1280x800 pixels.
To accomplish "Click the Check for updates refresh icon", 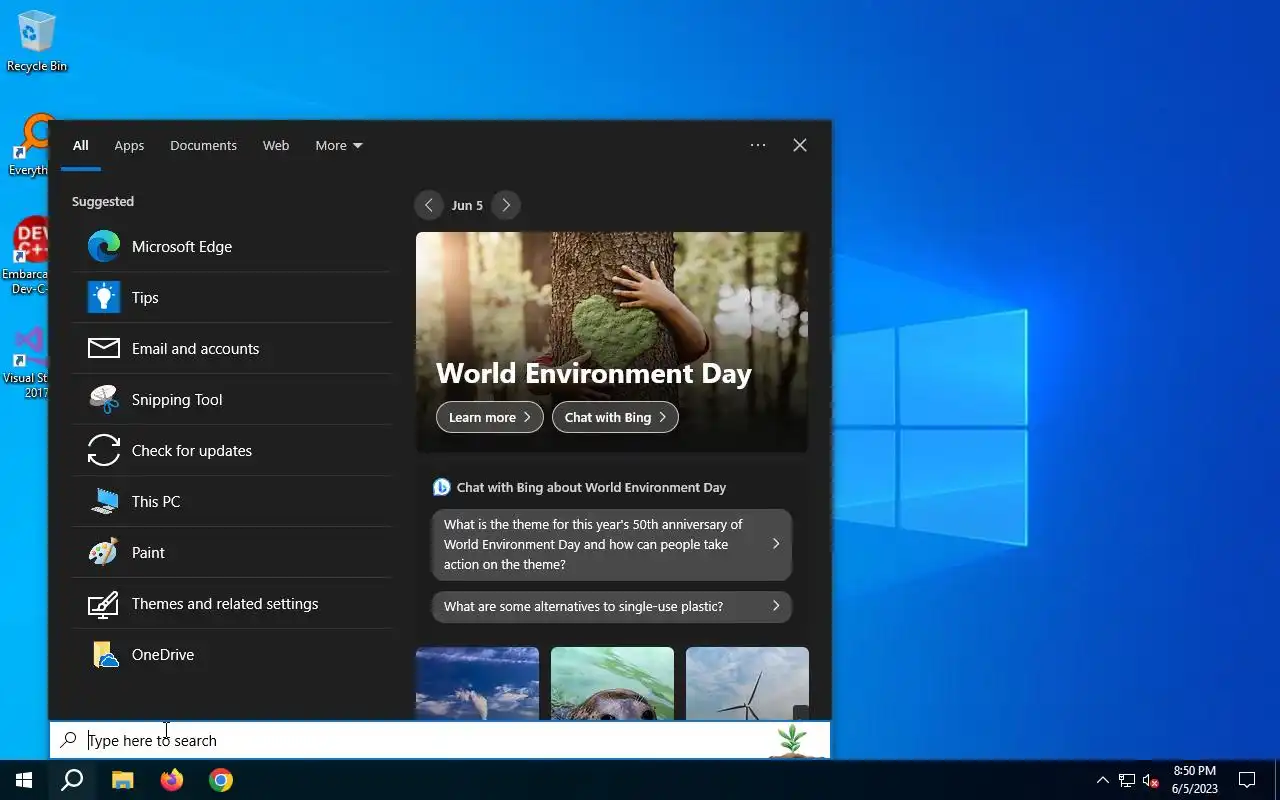I will pos(104,450).
